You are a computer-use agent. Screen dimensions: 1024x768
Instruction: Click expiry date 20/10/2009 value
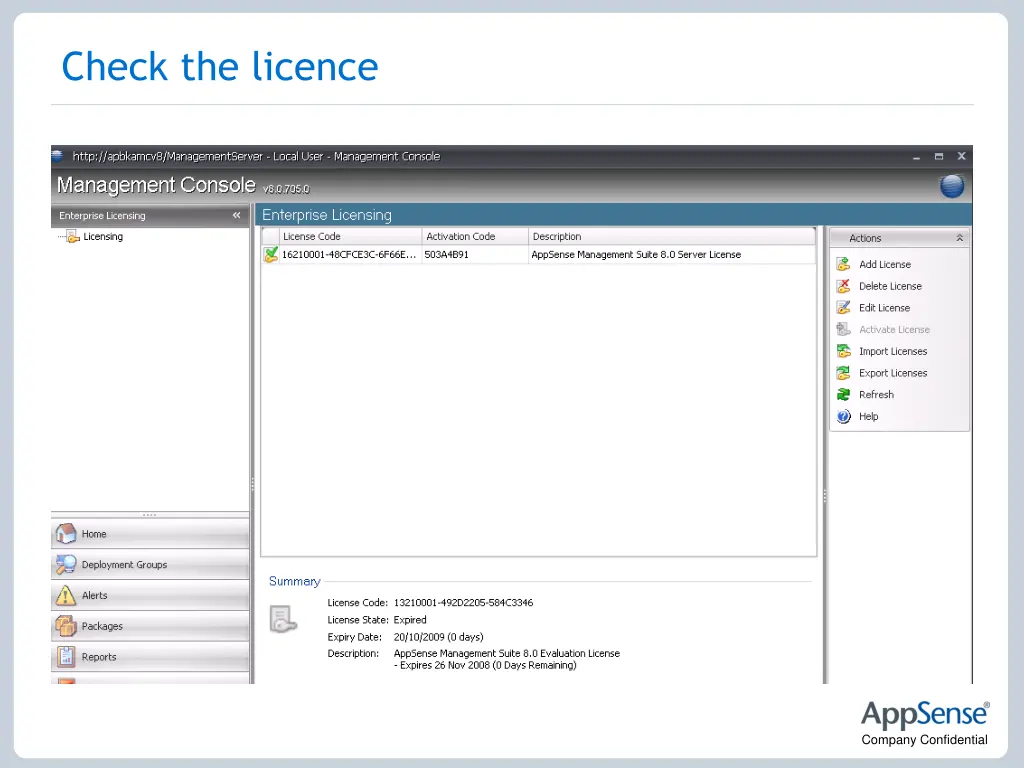pyautogui.click(x=438, y=637)
